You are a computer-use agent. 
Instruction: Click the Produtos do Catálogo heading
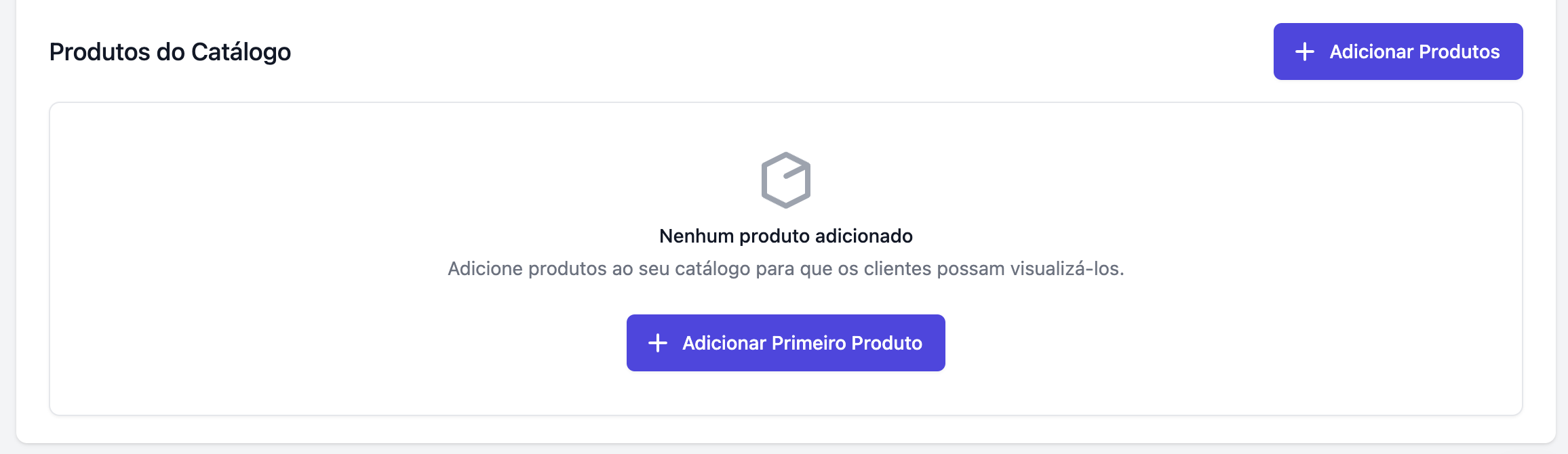pyautogui.click(x=170, y=52)
